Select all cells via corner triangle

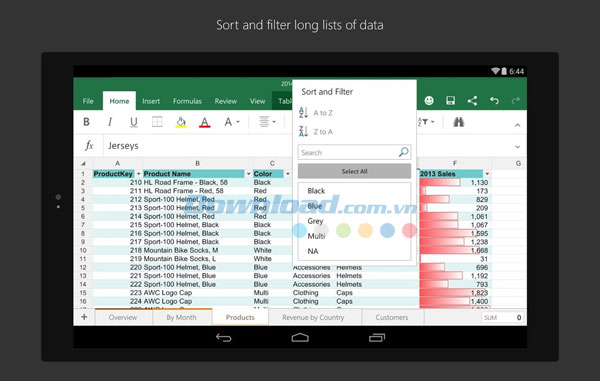[x=83, y=164]
